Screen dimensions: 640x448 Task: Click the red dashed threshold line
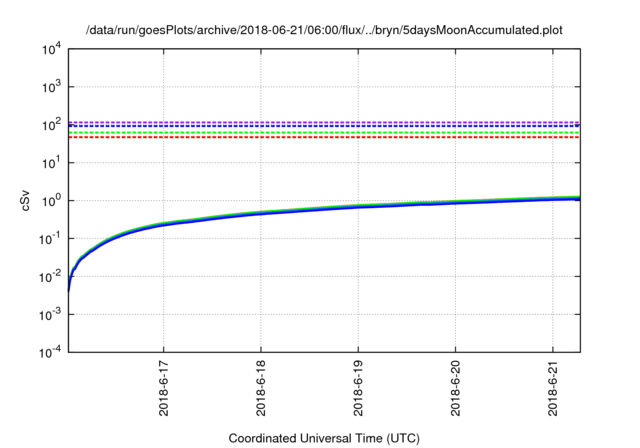point(324,137)
